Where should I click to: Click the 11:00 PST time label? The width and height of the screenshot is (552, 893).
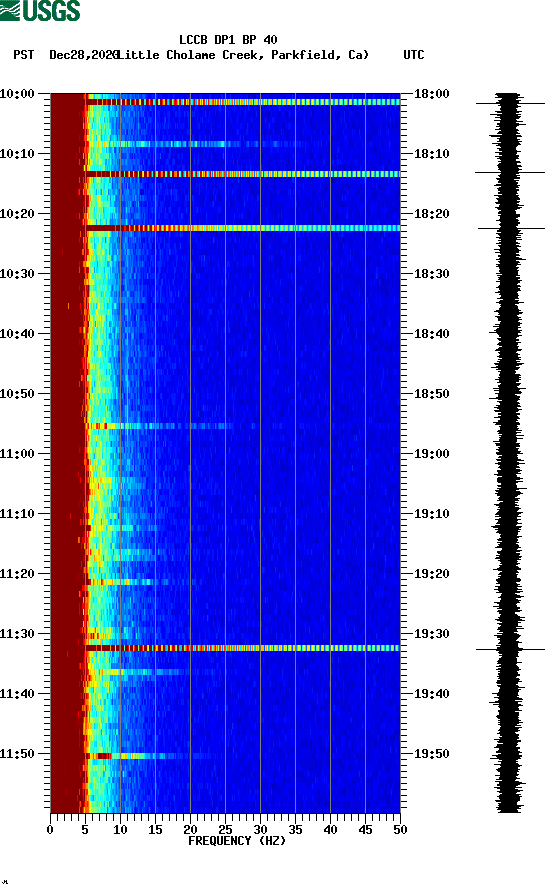[17, 454]
